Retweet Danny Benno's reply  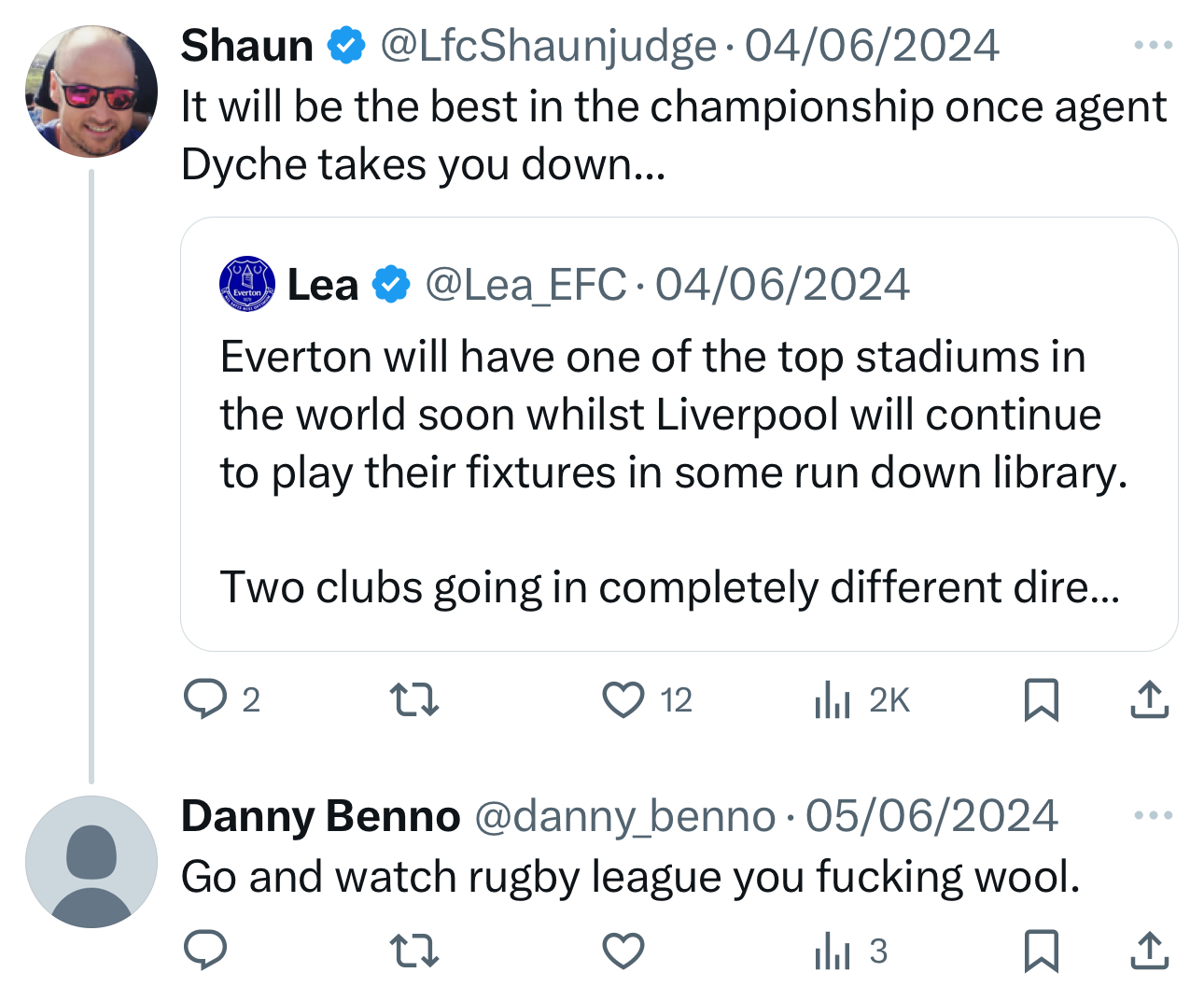tap(413, 951)
